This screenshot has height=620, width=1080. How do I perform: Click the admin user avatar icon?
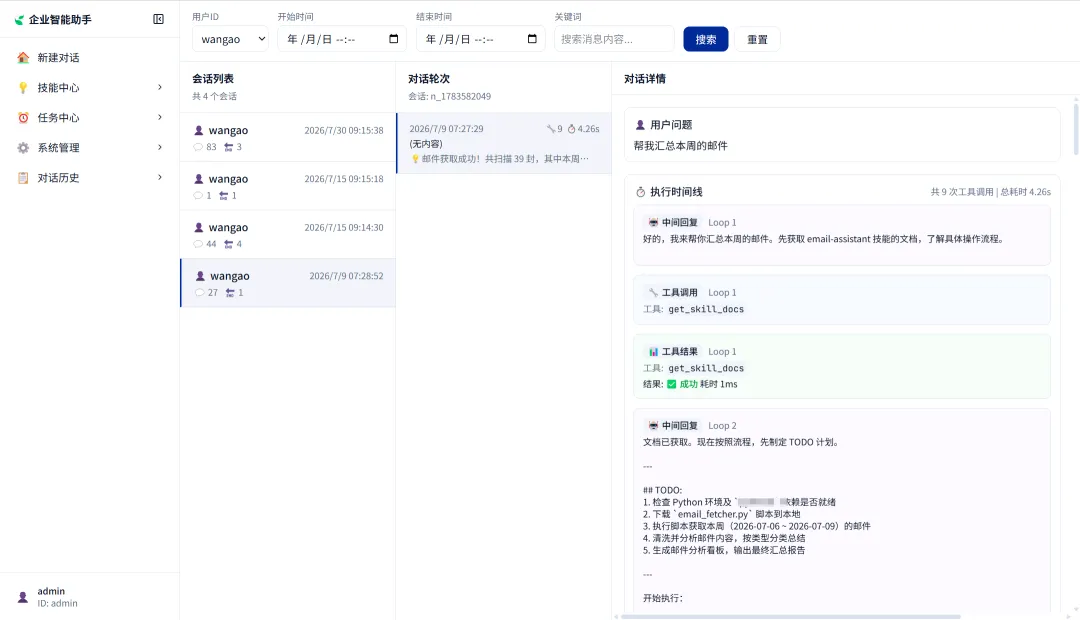(23, 597)
